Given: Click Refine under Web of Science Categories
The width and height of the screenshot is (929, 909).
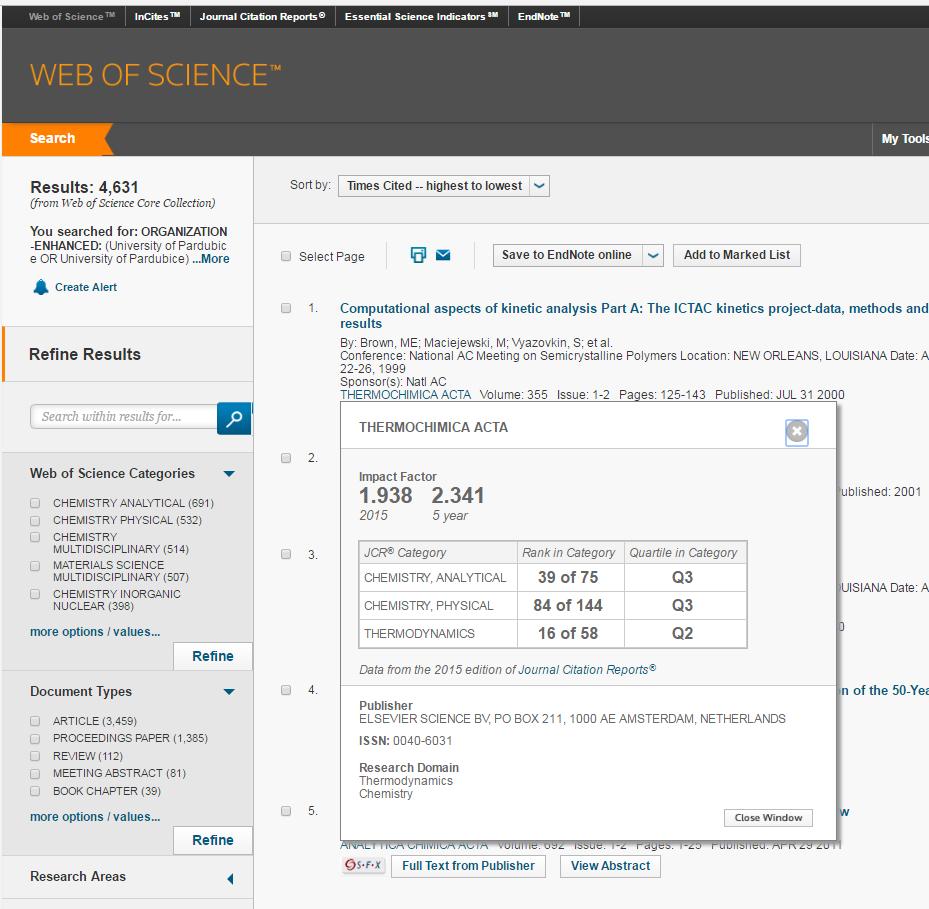Looking at the screenshot, I should [x=213, y=656].
